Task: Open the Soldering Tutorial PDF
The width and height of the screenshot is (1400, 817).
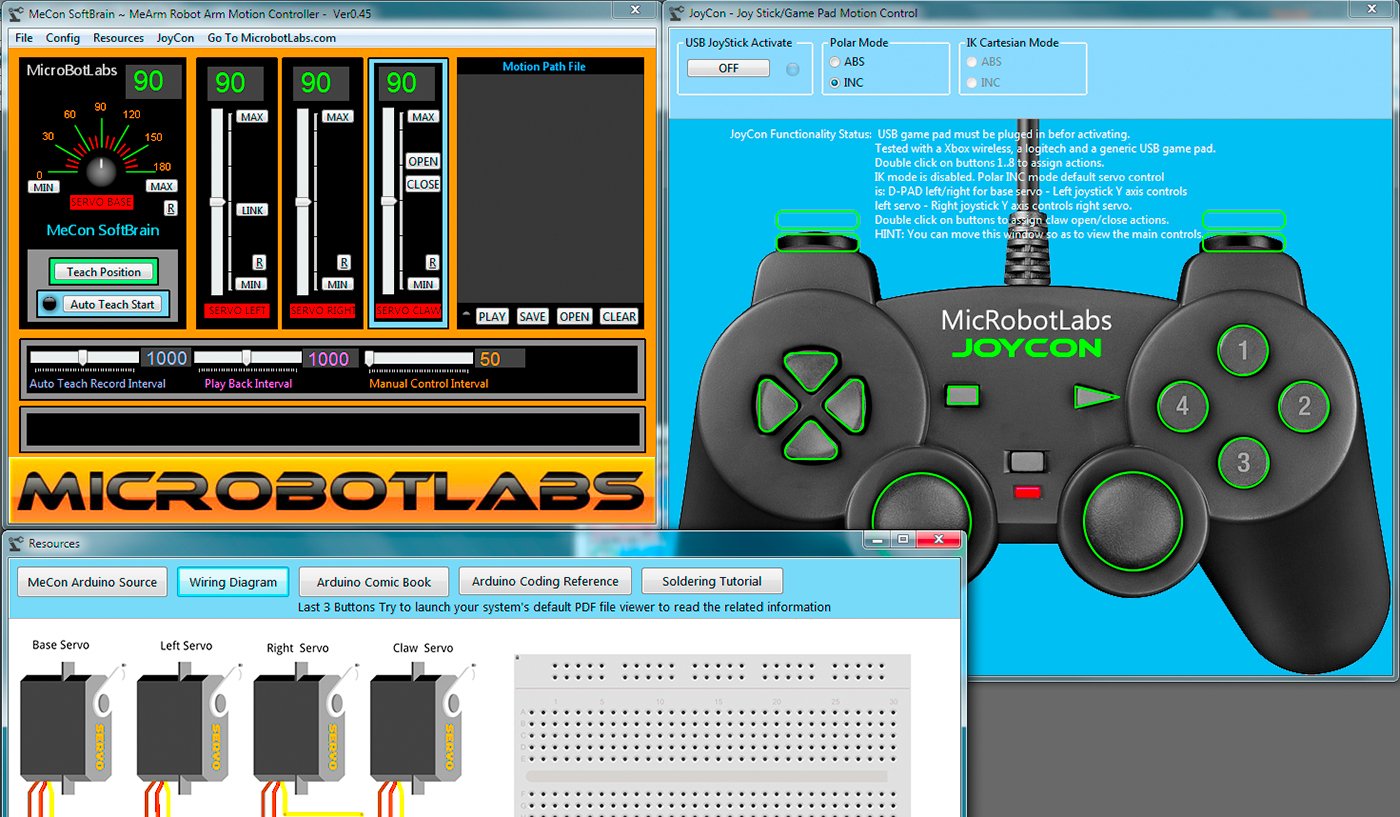Action: coord(711,581)
